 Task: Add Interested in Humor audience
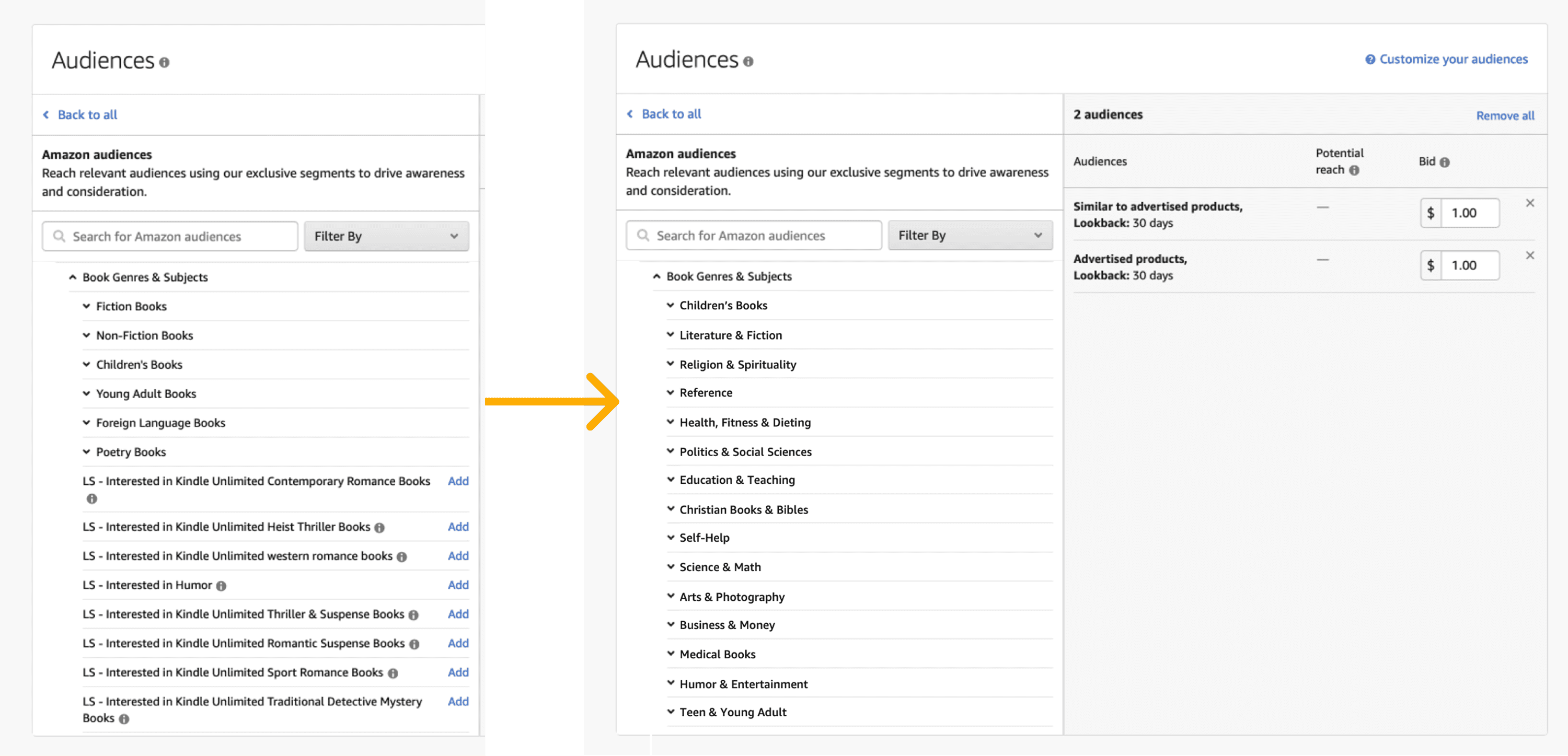458,585
